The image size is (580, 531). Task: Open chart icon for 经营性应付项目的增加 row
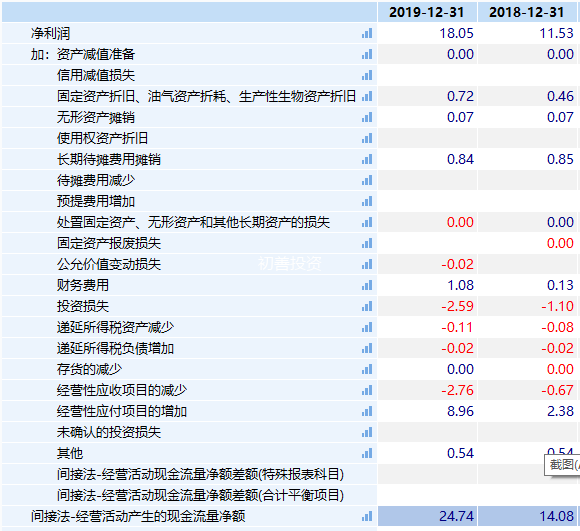pos(367,411)
